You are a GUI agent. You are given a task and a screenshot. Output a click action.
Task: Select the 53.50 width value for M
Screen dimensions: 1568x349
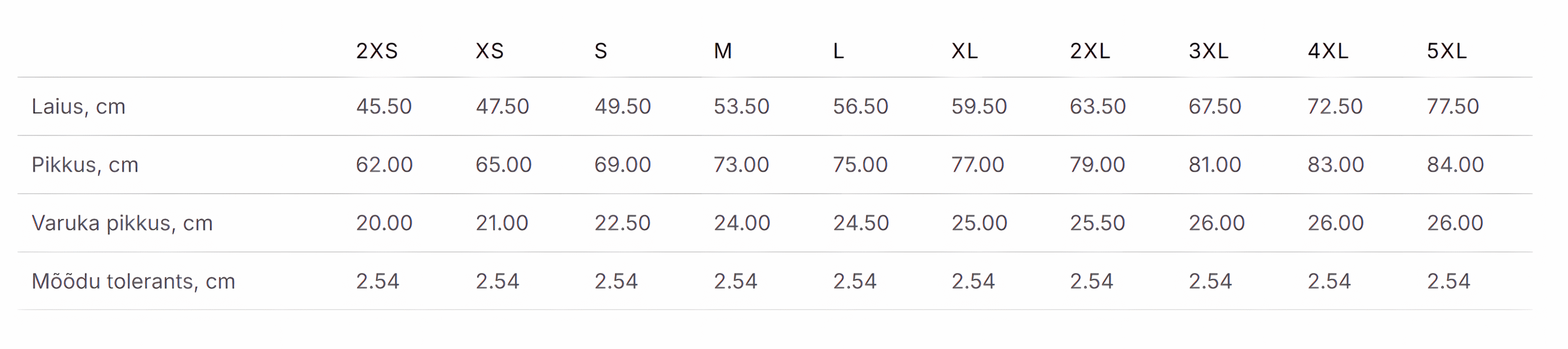pos(741,107)
